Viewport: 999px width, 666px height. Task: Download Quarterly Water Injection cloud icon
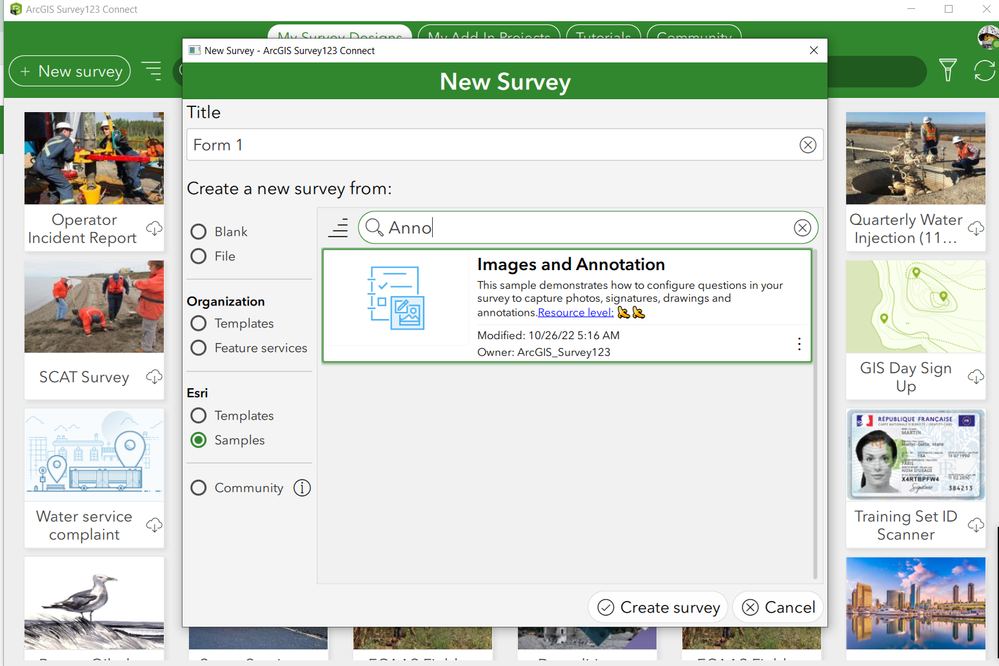point(976,228)
